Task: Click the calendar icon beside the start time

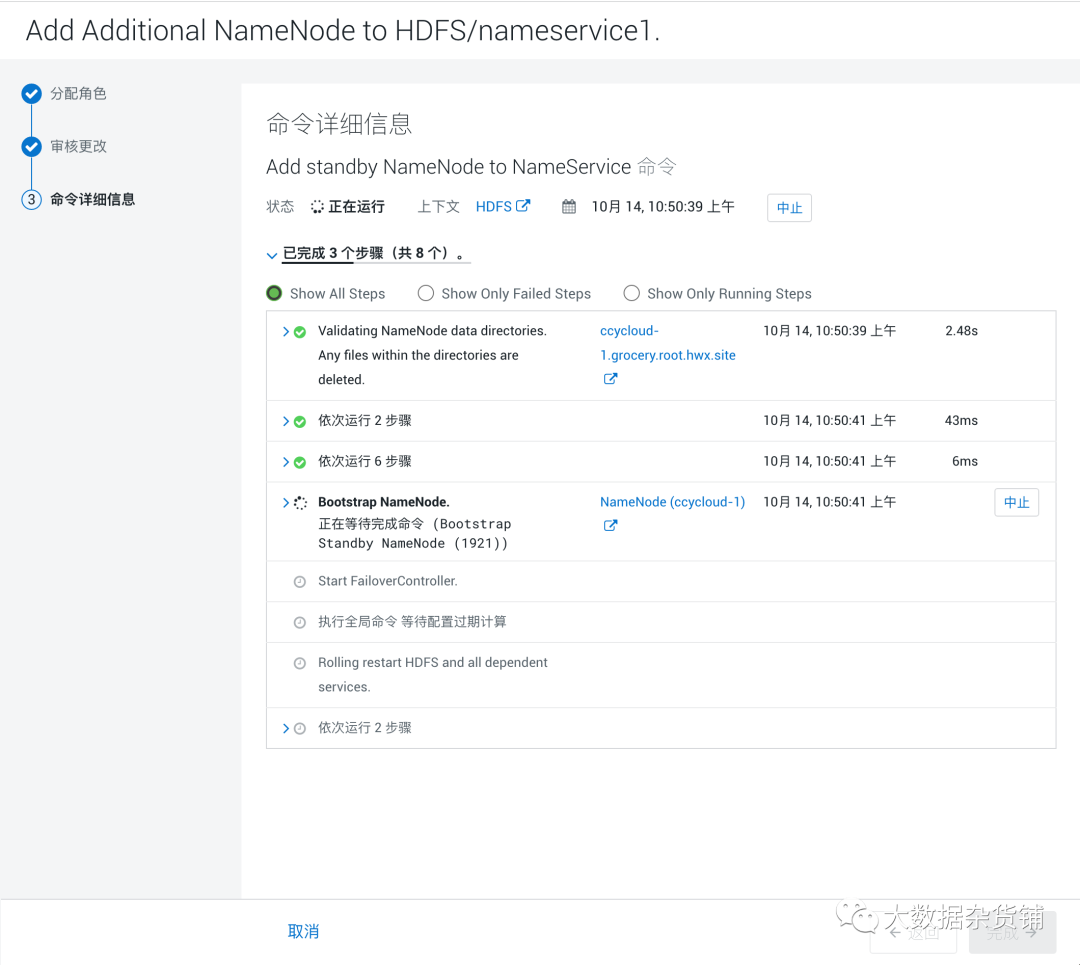Action: [x=569, y=207]
